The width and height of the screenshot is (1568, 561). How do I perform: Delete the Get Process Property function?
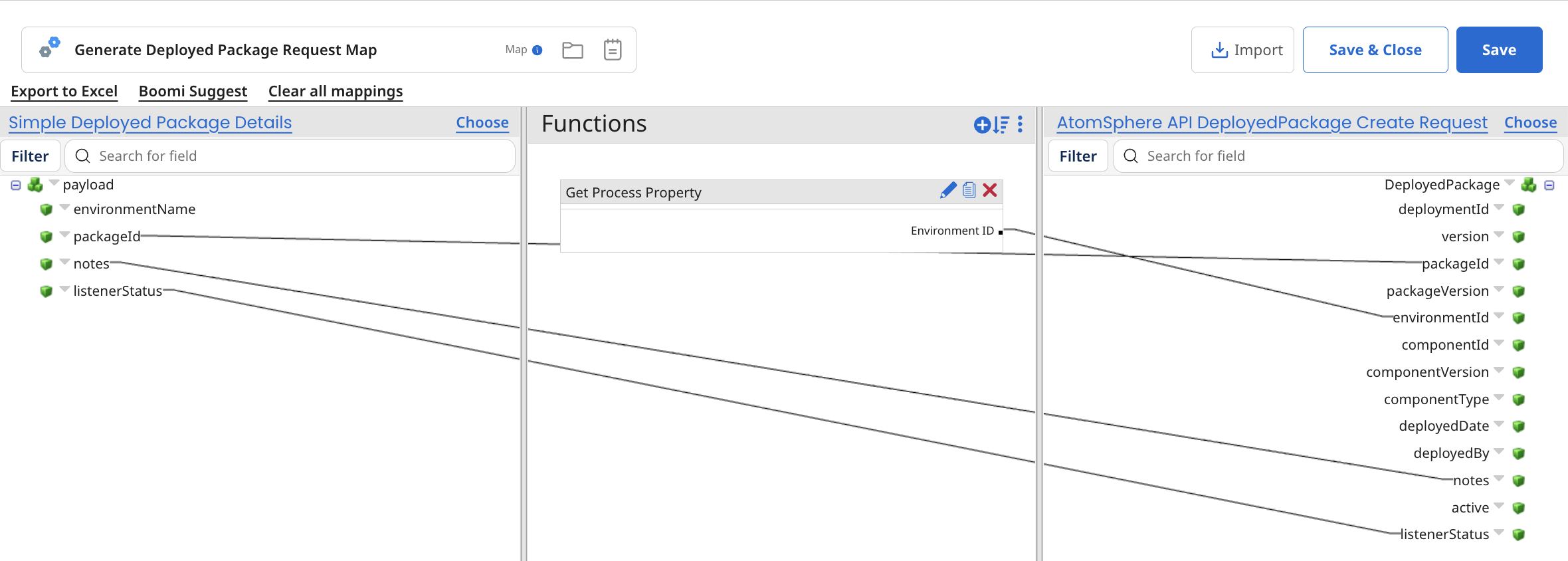(x=990, y=190)
